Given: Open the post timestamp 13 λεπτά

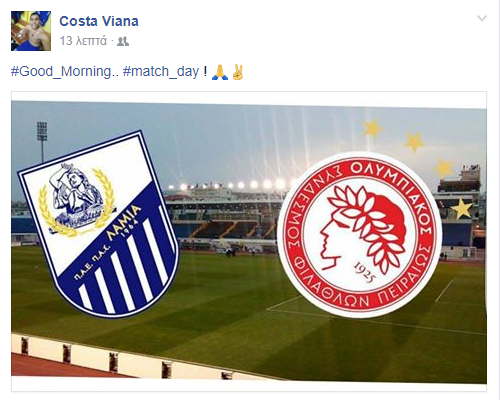Looking at the screenshot, I should [83, 41].
